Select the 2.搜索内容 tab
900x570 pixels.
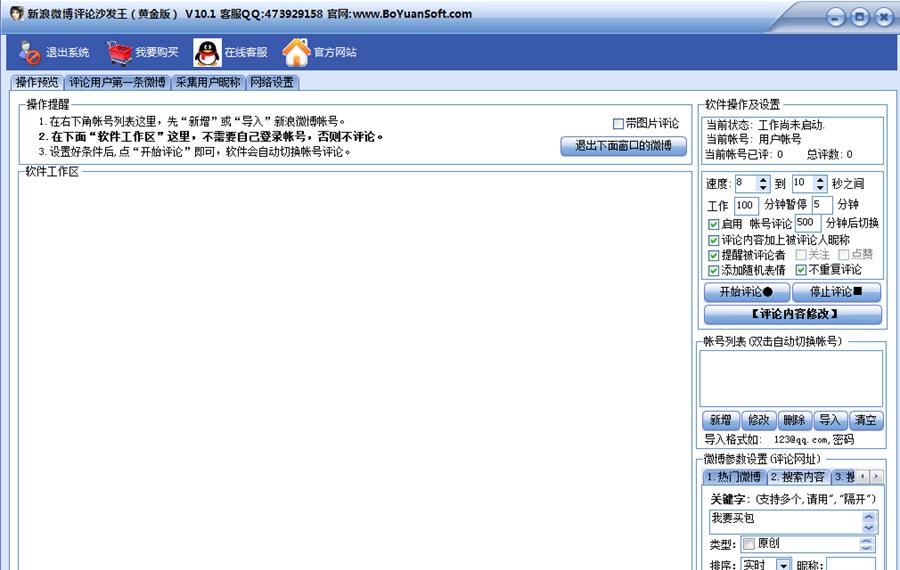click(x=798, y=476)
